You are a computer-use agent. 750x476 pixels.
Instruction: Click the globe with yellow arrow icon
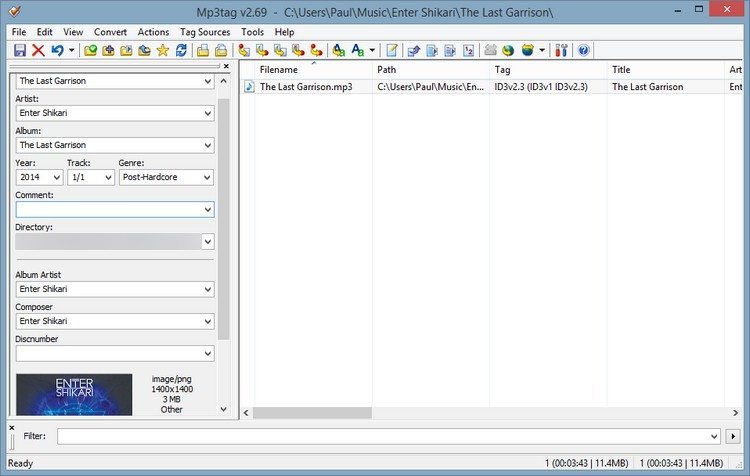click(x=508, y=50)
